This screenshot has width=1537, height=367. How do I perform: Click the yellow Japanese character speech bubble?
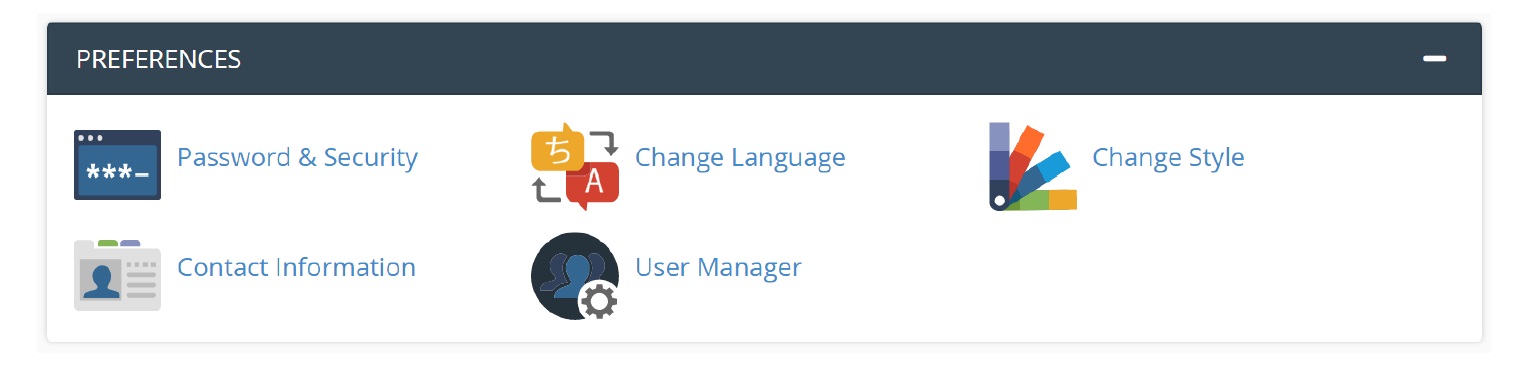[x=558, y=148]
